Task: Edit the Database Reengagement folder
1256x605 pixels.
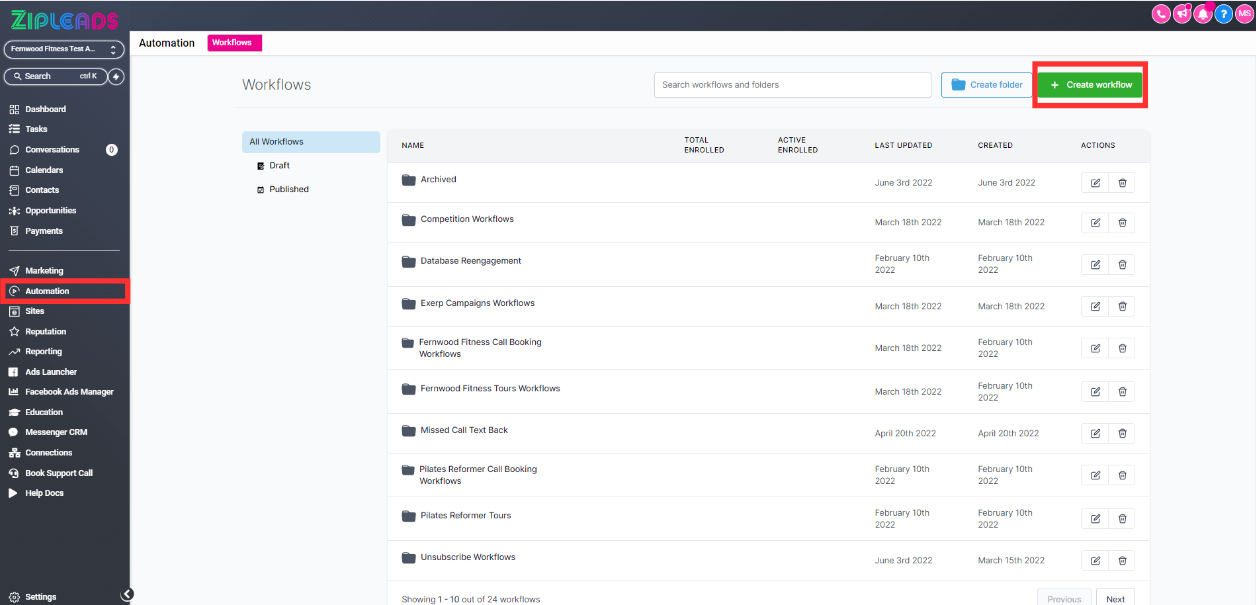Action: coord(1095,264)
